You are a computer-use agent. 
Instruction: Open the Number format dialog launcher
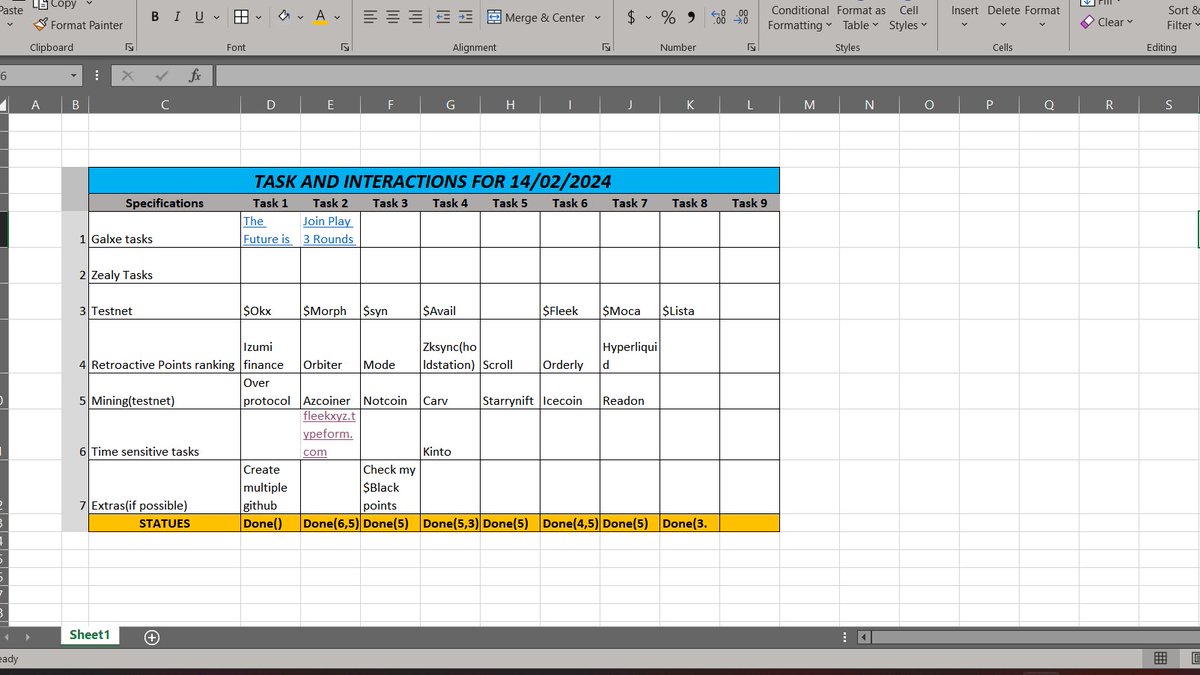(x=752, y=47)
